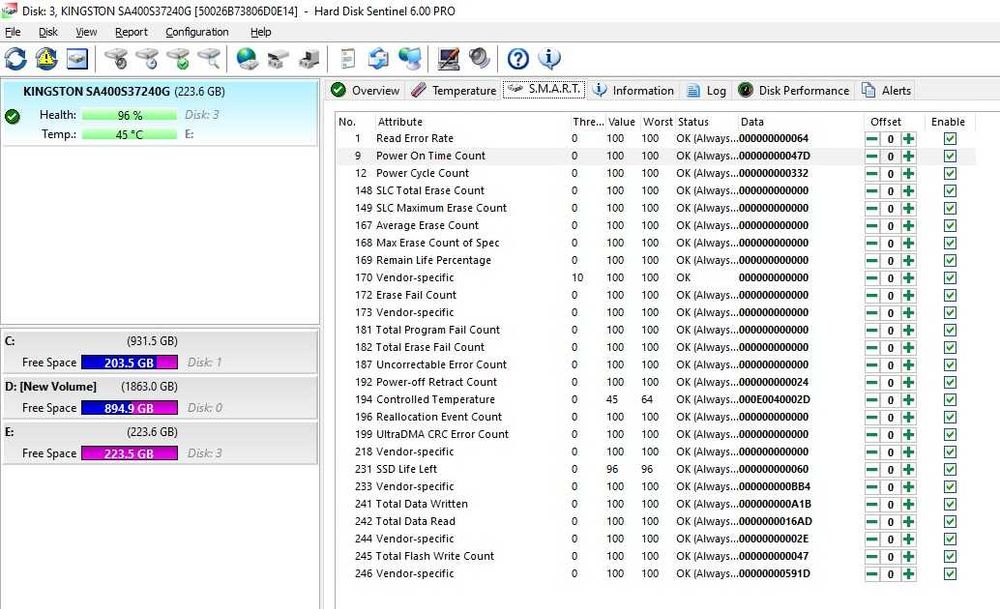Click the green 96 % health bar
1000x609 pixels.
click(129, 115)
